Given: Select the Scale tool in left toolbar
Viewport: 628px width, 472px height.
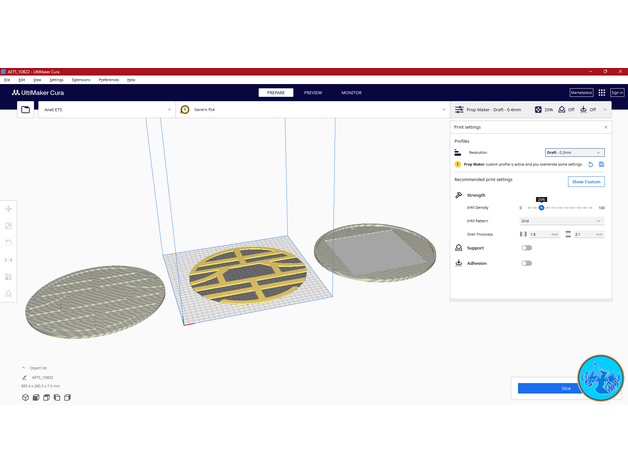Looking at the screenshot, I should (x=9, y=226).
